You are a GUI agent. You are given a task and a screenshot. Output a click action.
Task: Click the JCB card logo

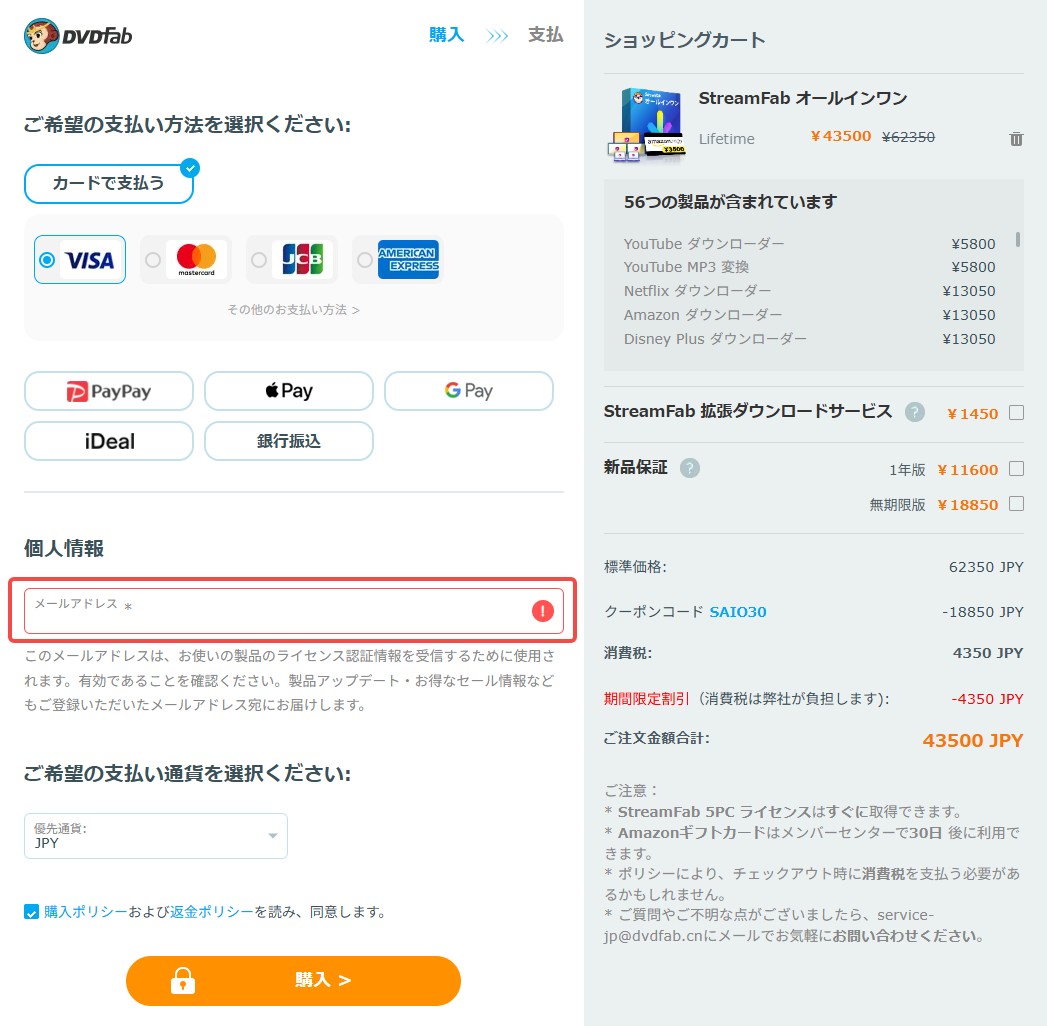(x=302, y=259)
